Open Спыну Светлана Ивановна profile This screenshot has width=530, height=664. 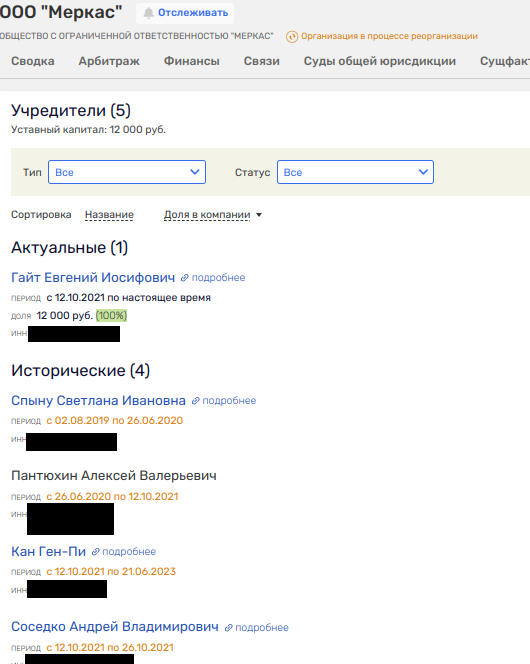point(98,401)
